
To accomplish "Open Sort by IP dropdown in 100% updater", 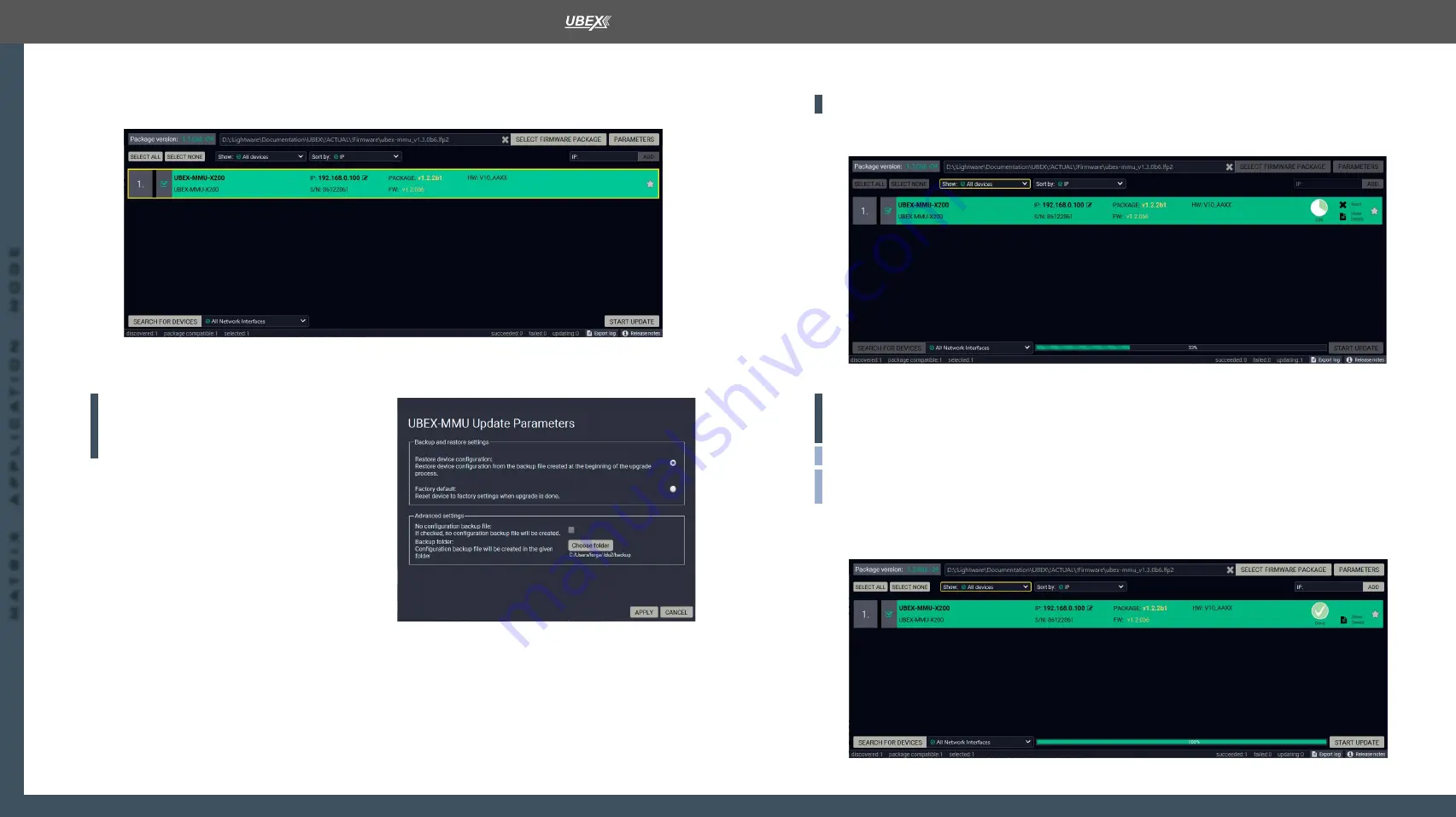I will (x=1080, y=586).
